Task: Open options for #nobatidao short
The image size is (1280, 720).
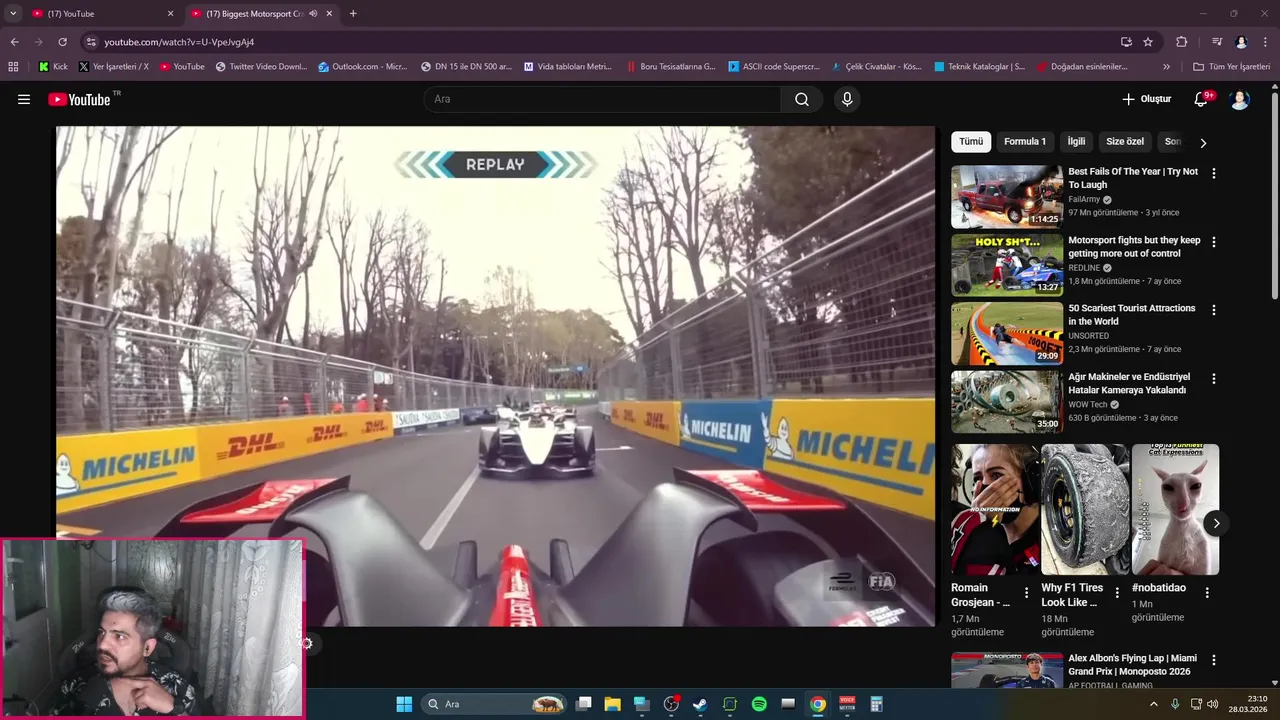Action: (1207, 593)
